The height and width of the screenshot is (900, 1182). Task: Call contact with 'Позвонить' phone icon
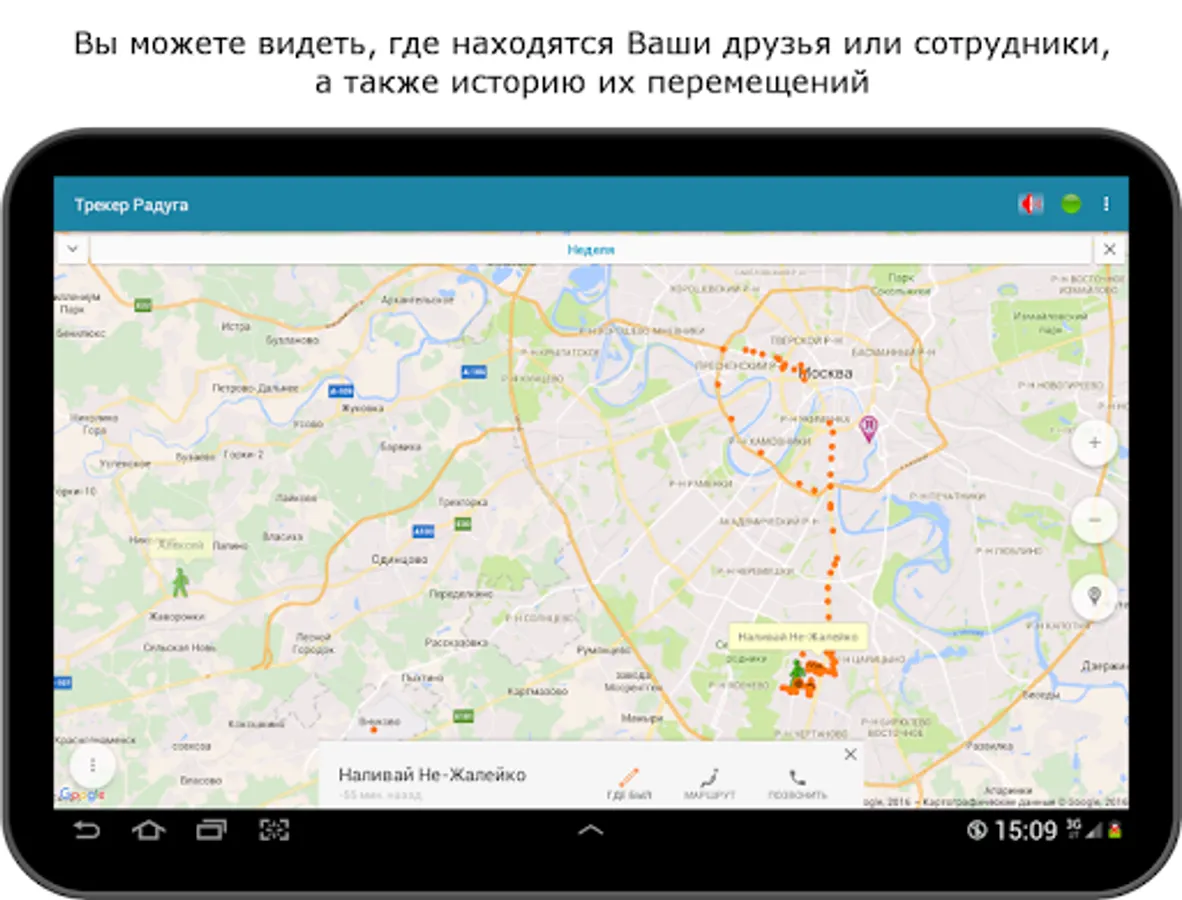click(x=797, y=784)
